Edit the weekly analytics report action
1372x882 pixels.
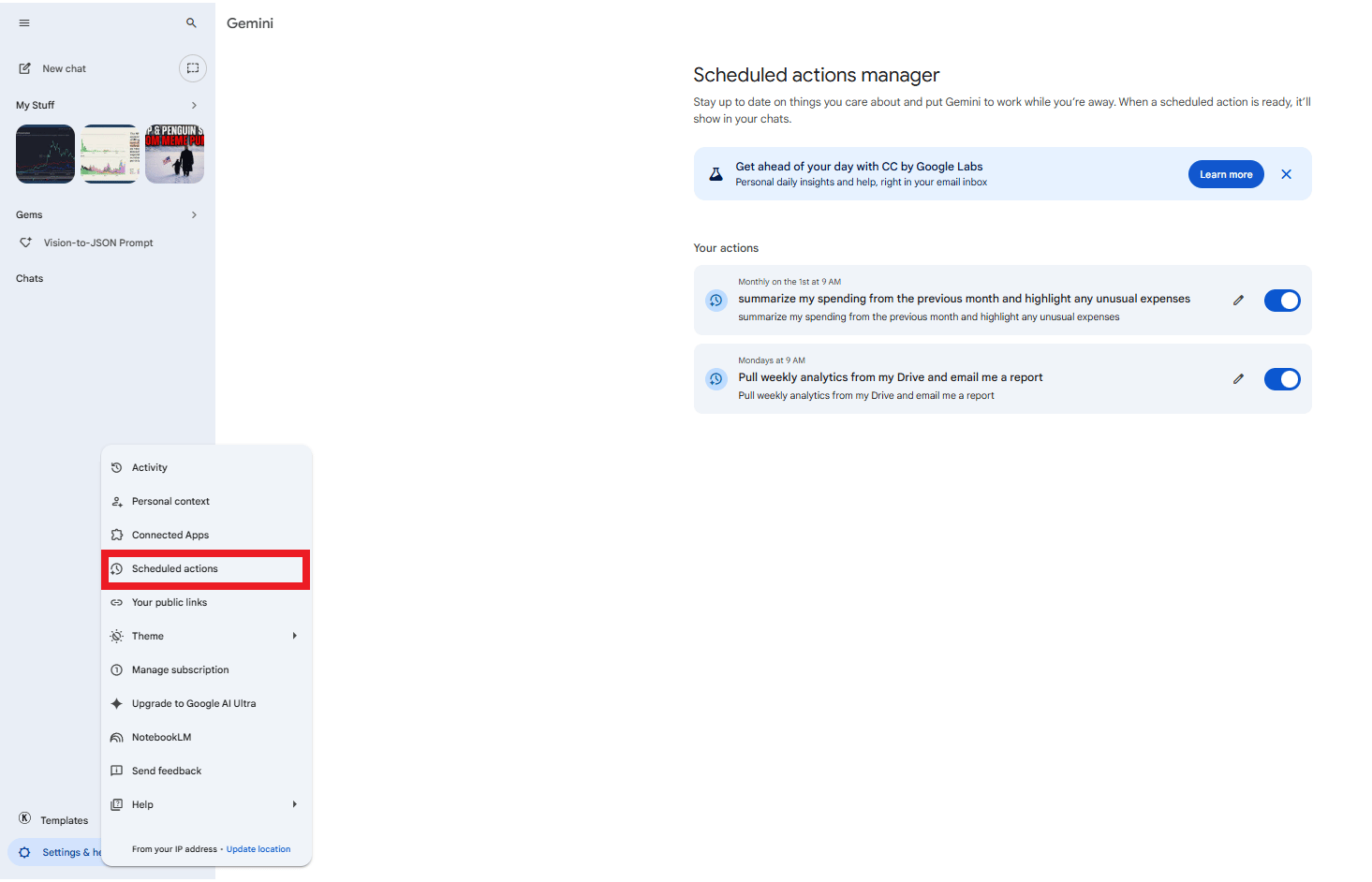coord(1238,379)
